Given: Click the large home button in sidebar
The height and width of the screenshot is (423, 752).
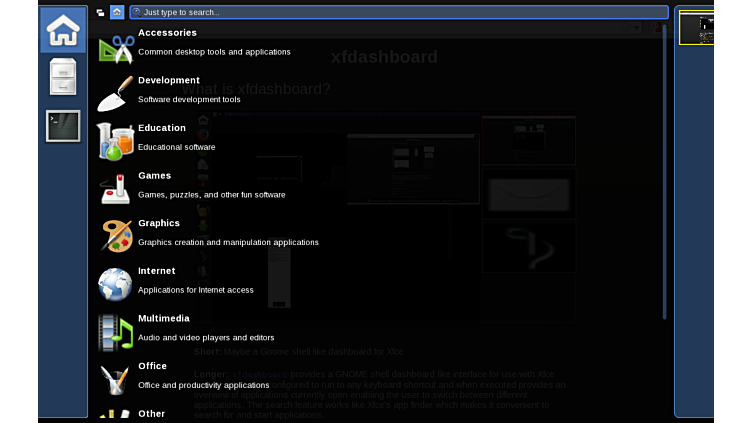Looking at the screenshot, I should (x=63, y=30).
